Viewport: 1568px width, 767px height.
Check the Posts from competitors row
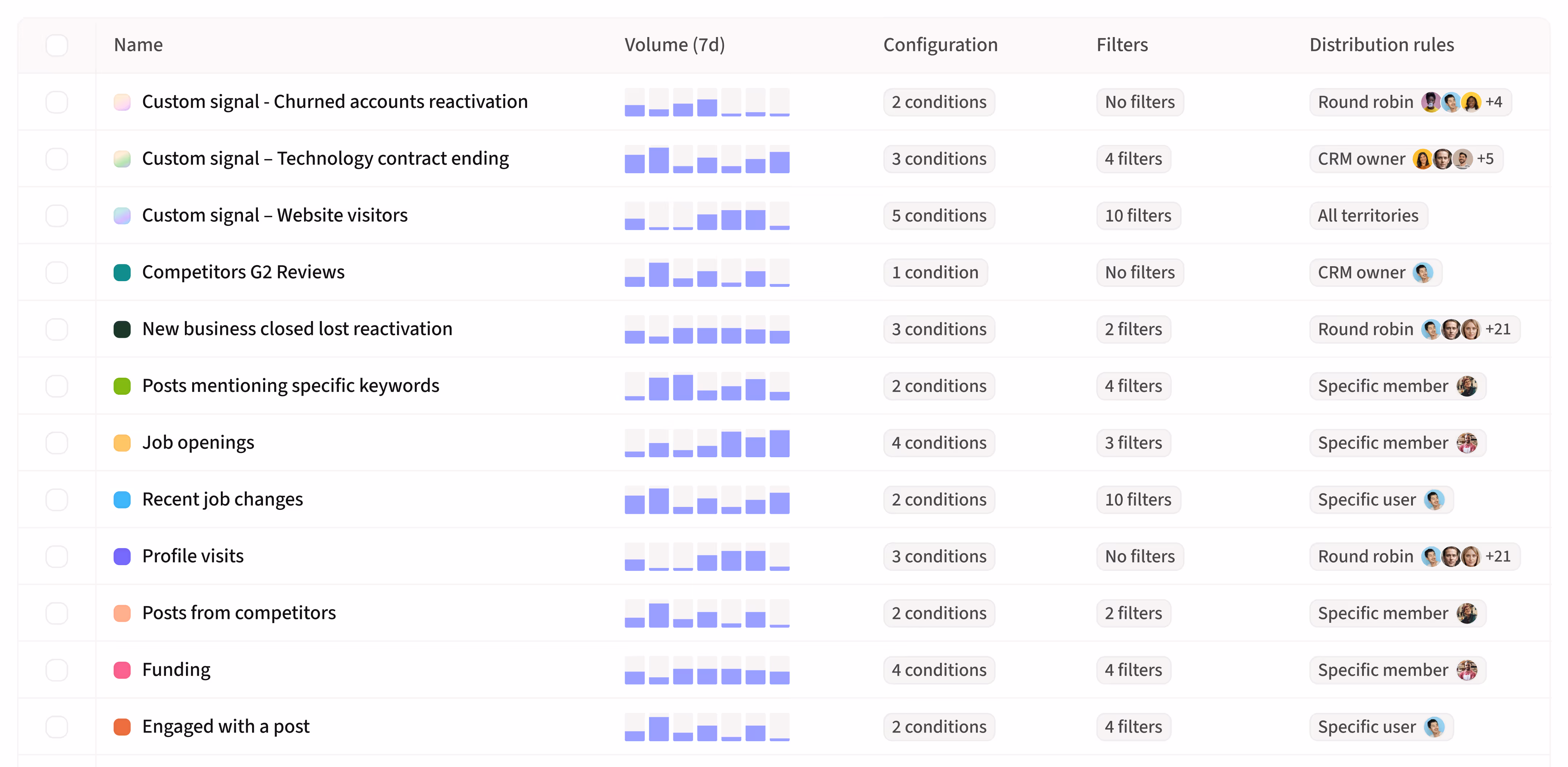point(57,613)
